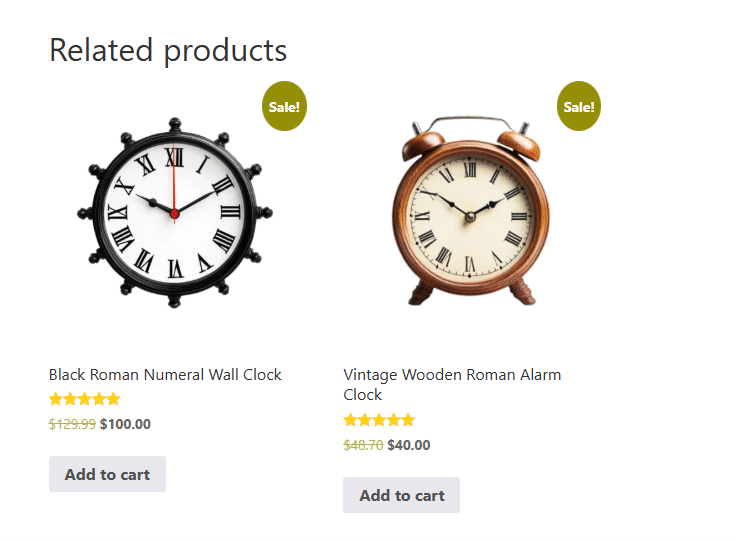Click the first star under the wall clock
Image resolution: width=736 pixels, height=541 pixels.
tap(56, 399)
